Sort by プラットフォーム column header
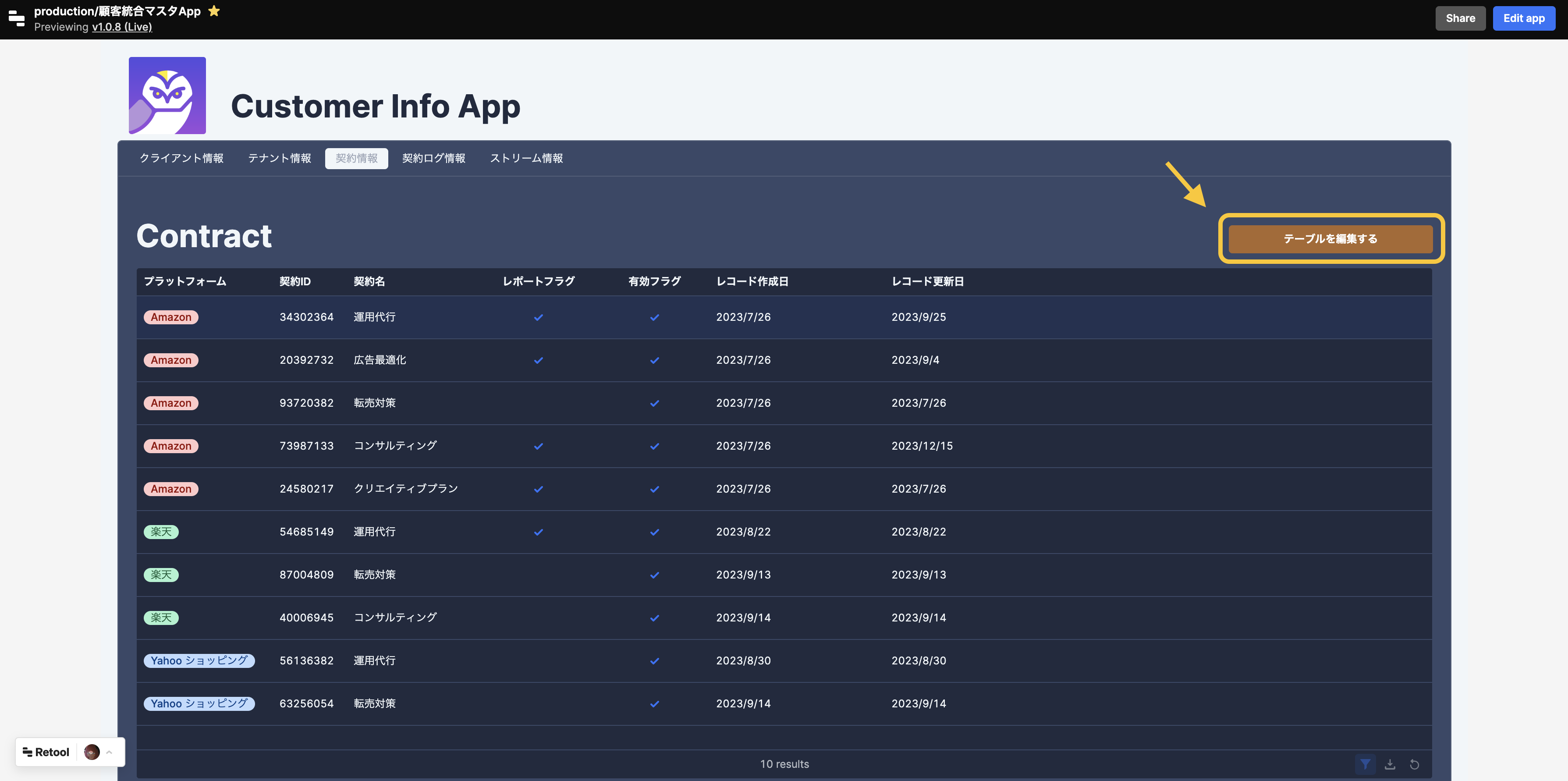Screen dimensions: 1568x781 pyautogui.click(x=184, y=281)
